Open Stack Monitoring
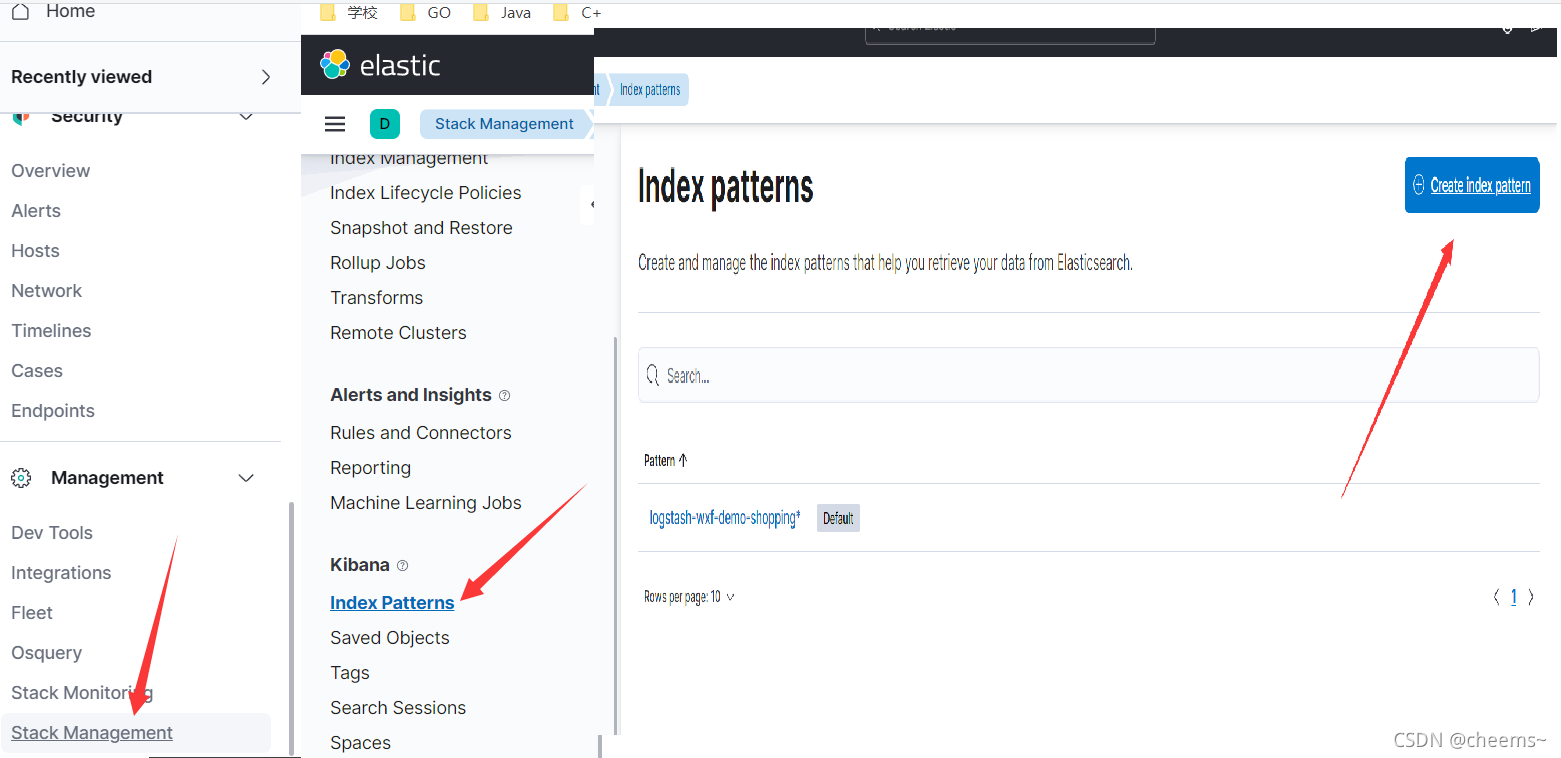The width and height of the screenshot is (1561, 758). 82,693
